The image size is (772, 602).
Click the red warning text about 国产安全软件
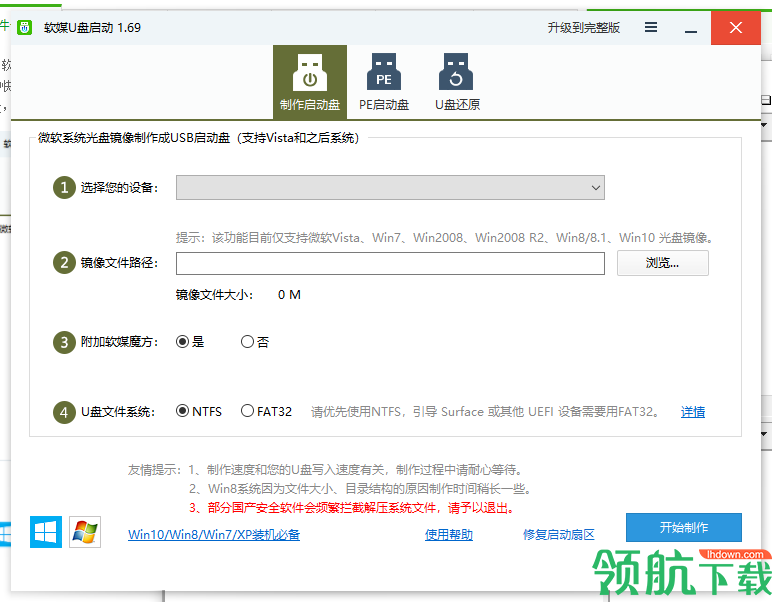tap(353, 507)
